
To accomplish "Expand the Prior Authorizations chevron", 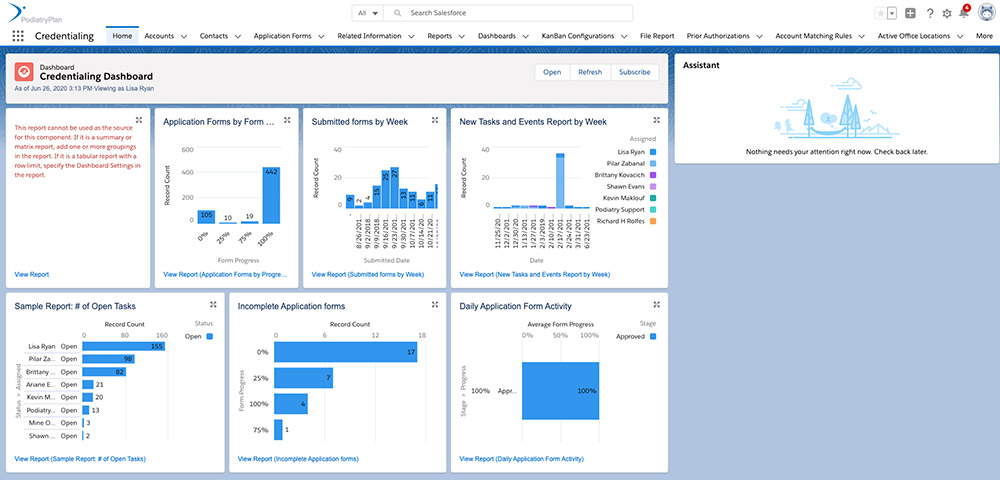I will [x=760, y=36].
